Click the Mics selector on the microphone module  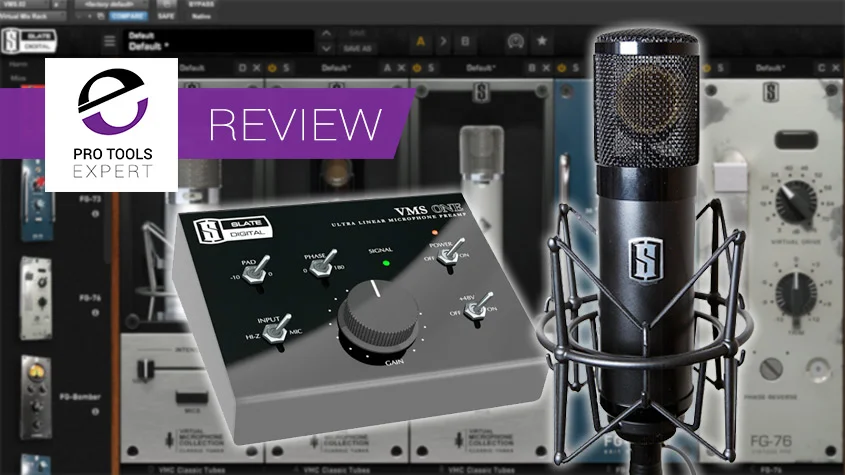point(192,398)
